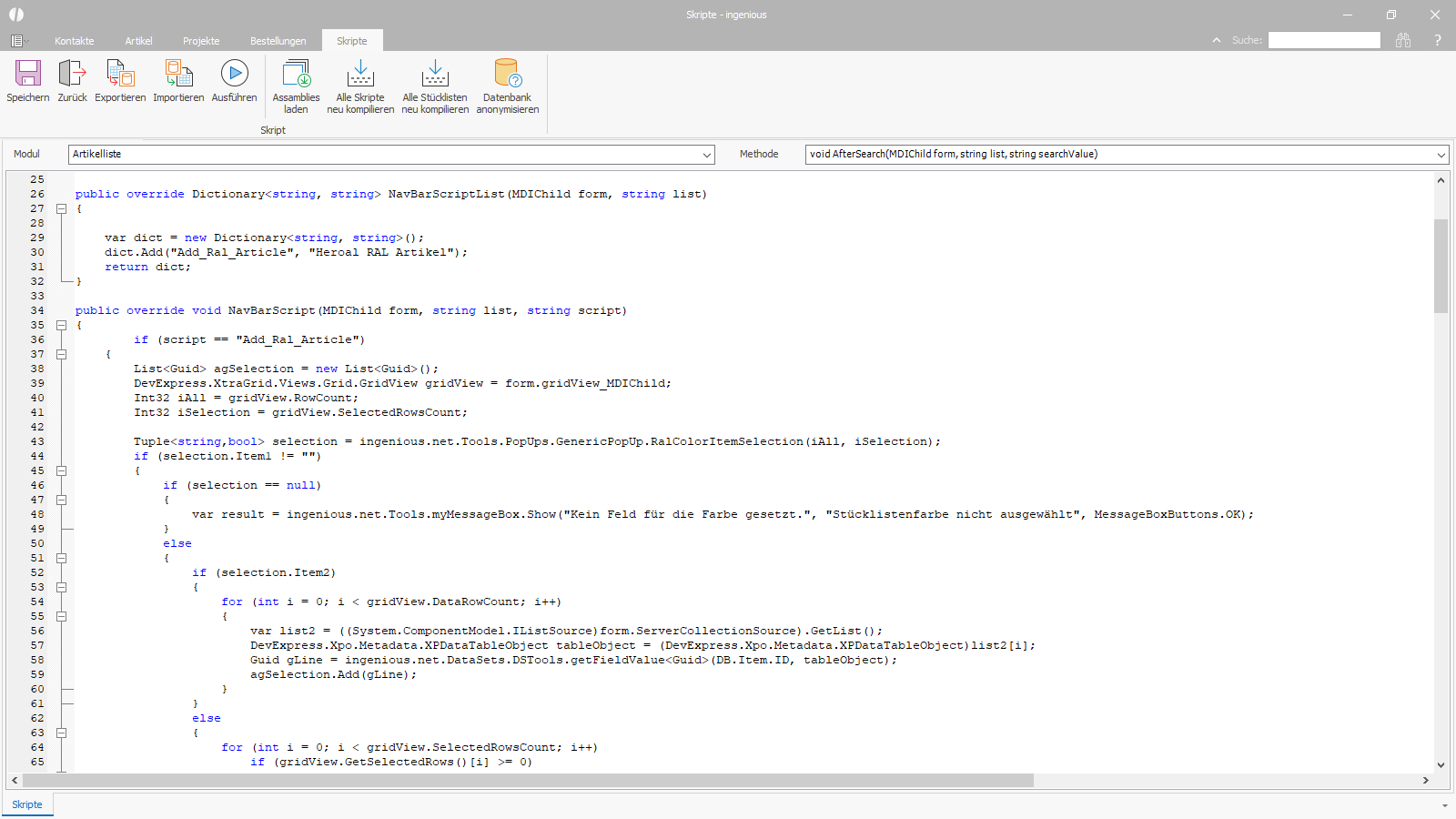Click the Importieren icon
Image resolution: width=1456 pixels, height=819 pixels.
[178, 74]
